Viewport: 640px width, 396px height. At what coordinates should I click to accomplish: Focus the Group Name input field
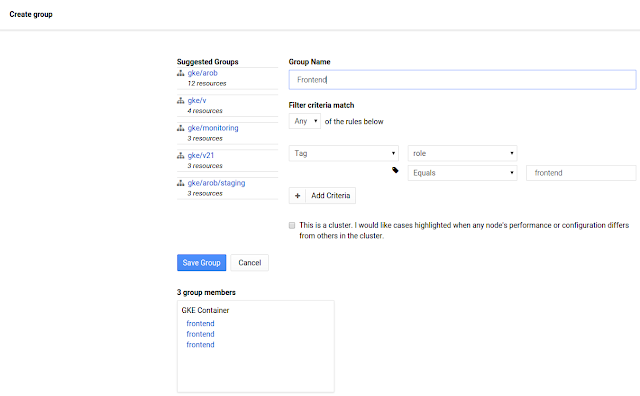tap(462, 80)
